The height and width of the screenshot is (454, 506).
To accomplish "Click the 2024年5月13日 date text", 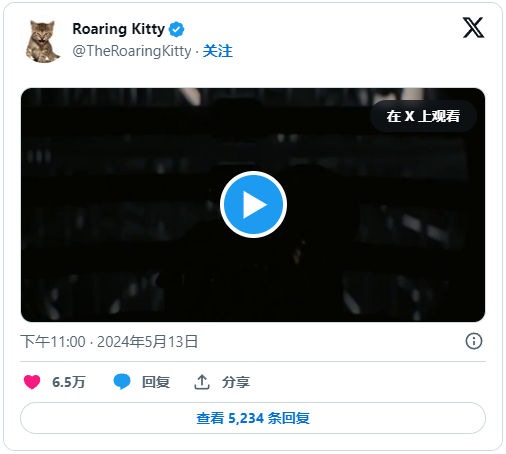I will 147,342.
